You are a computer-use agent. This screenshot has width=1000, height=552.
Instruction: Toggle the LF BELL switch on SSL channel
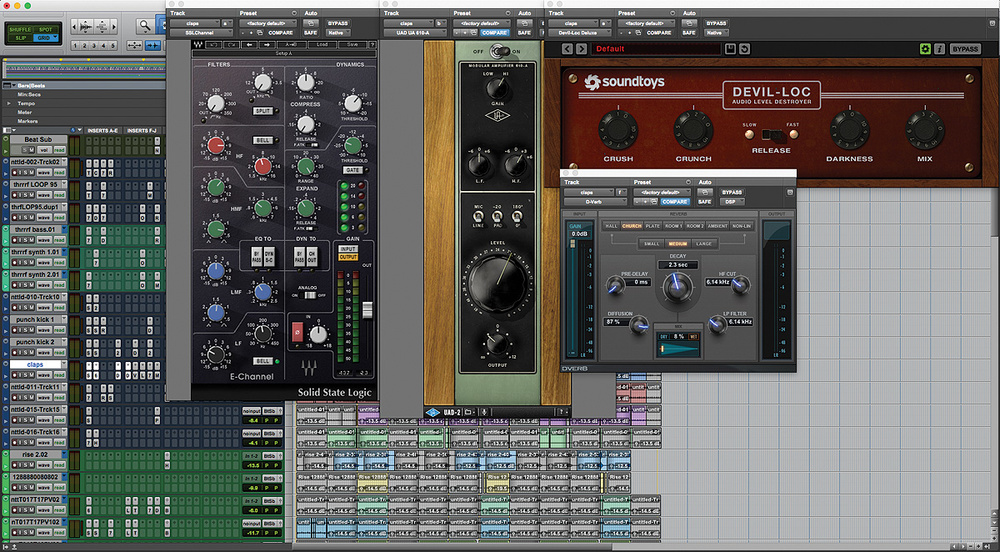pyautogui.click(x=263, y=361)
